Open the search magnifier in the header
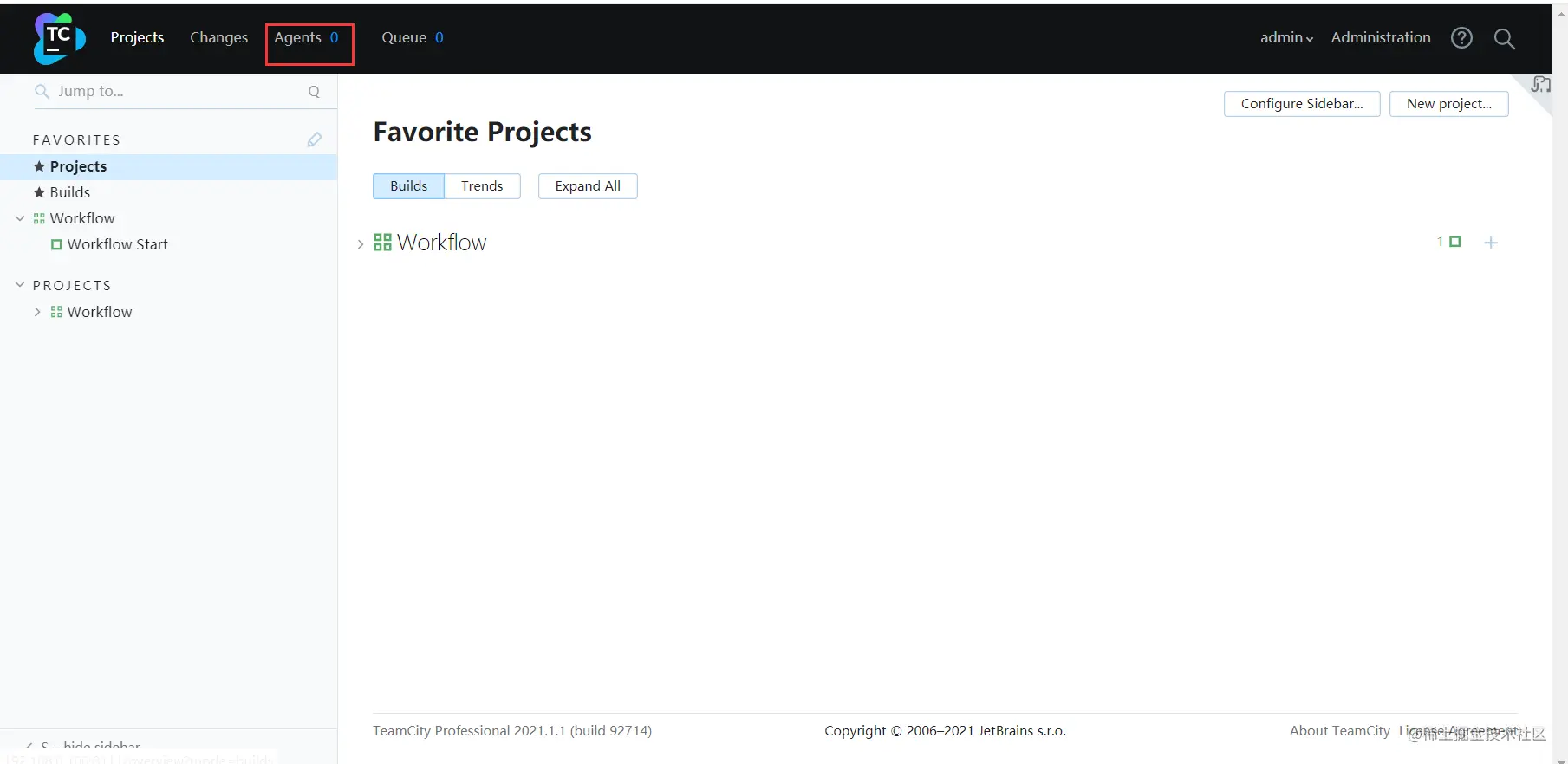1568x764 pixels. [x=1505, y=39]
